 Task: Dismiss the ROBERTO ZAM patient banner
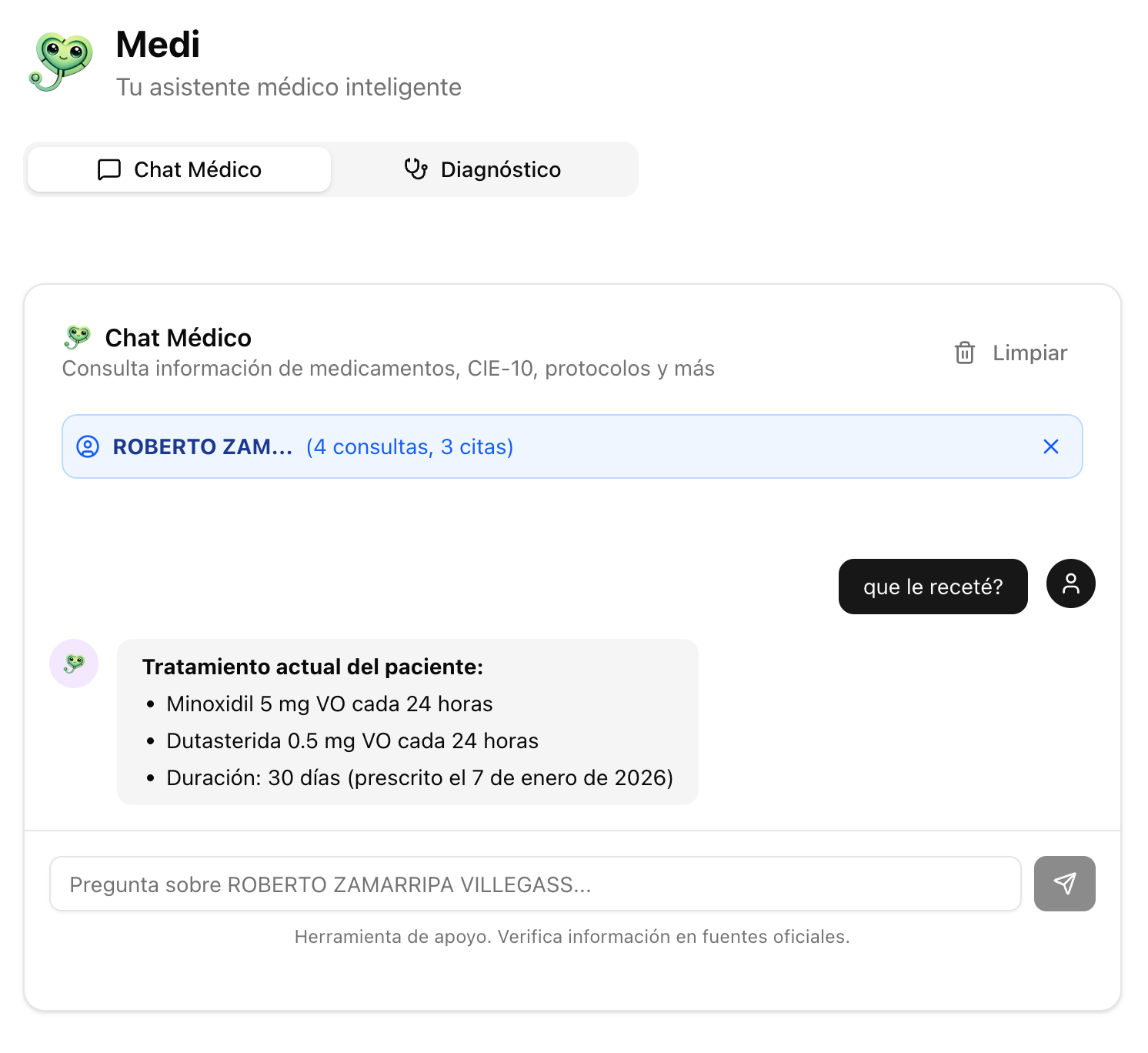1051,446
